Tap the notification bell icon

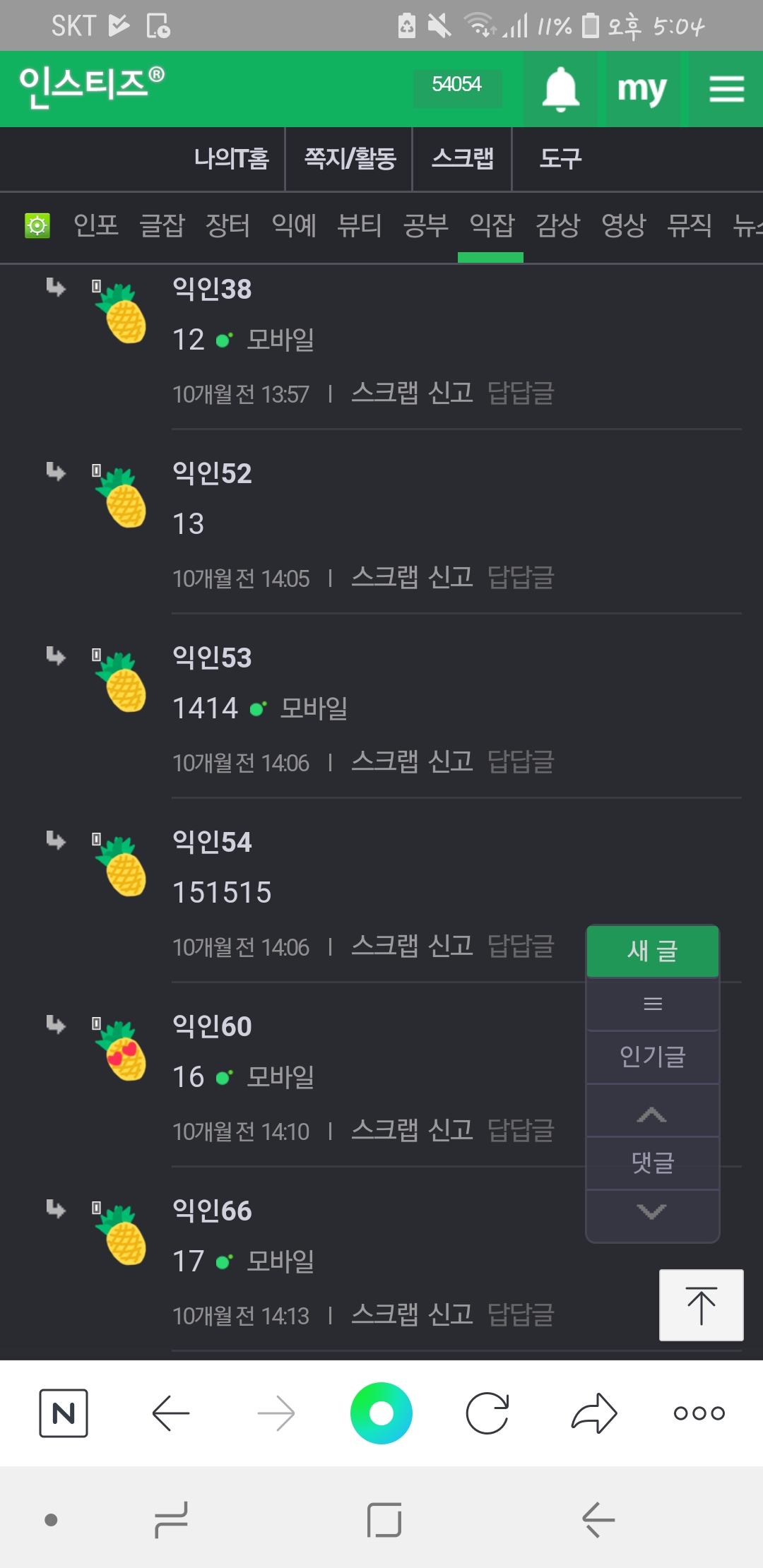[x=560, y=90]
